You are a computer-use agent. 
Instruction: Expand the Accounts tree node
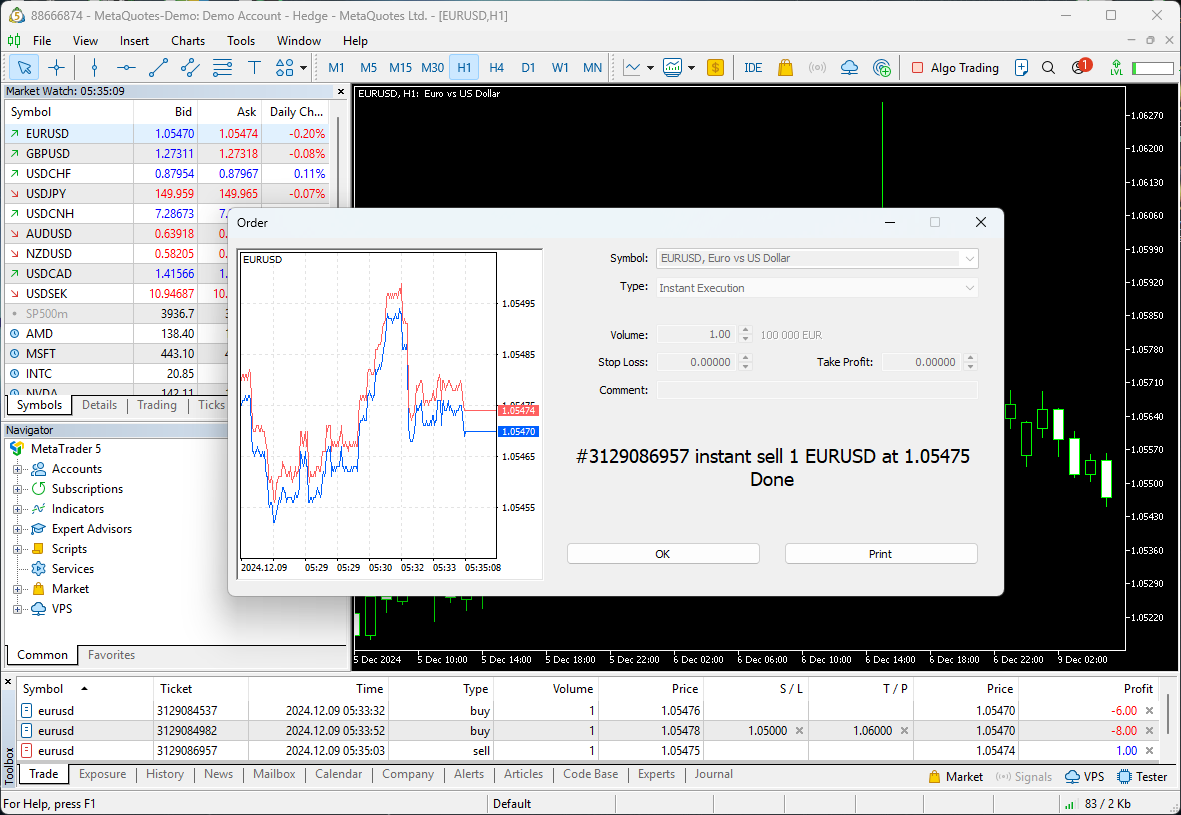tap(17, 469)
